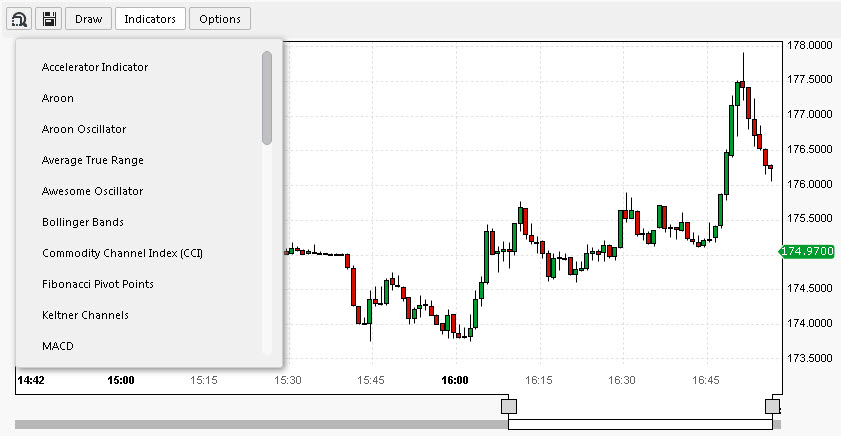The image size is (841, 436).
Task: Select MACD indicator
Action: pyautogui.click(x=58, y=346)
